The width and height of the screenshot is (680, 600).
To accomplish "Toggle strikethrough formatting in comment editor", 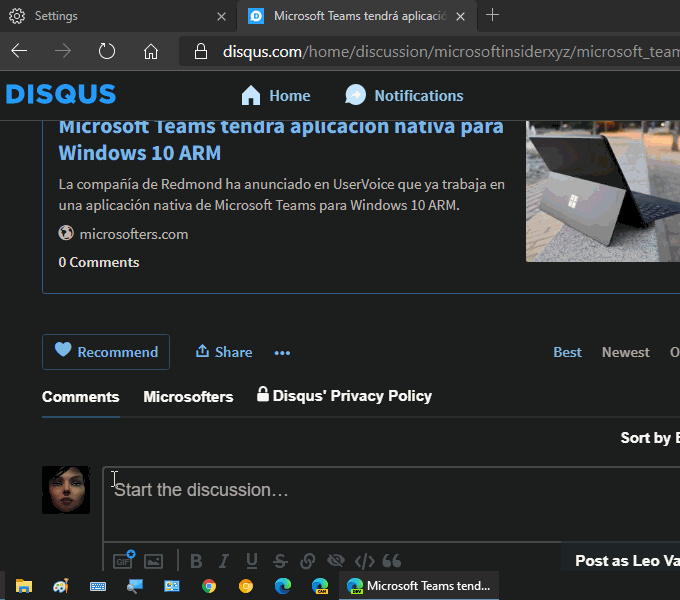I will (280, 561).
